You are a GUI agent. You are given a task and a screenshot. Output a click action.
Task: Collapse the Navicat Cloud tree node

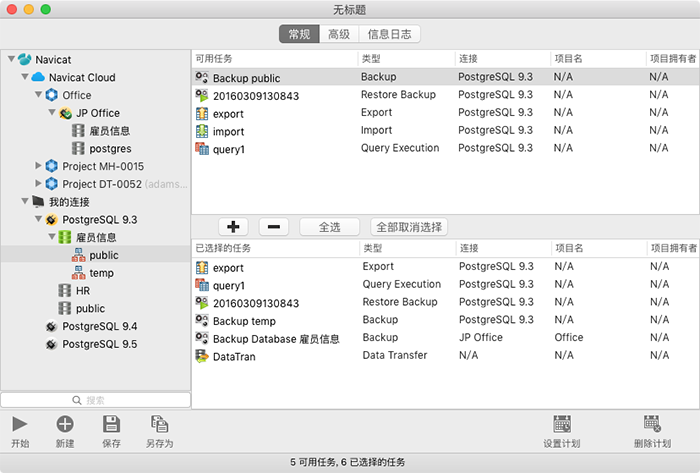[25, 78]
